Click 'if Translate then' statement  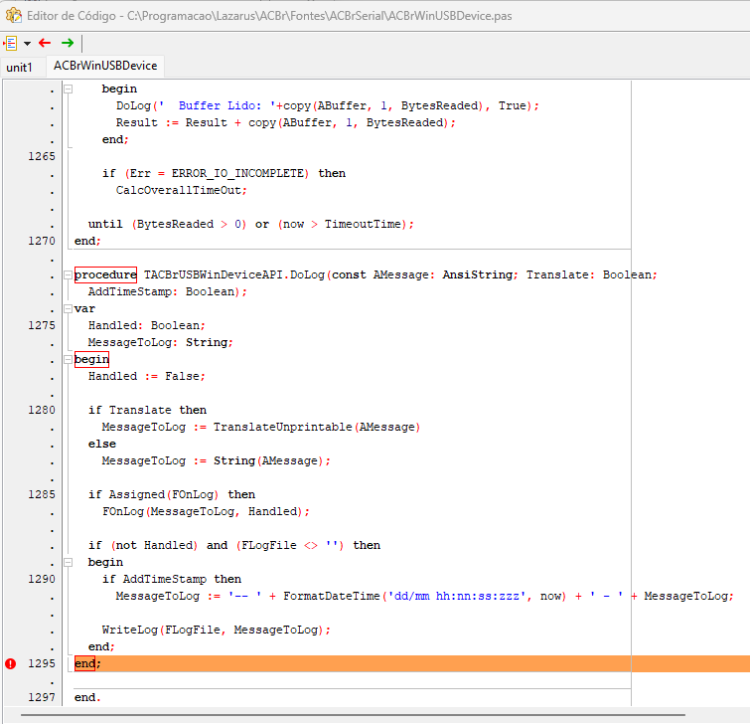[x=147, y=410]
